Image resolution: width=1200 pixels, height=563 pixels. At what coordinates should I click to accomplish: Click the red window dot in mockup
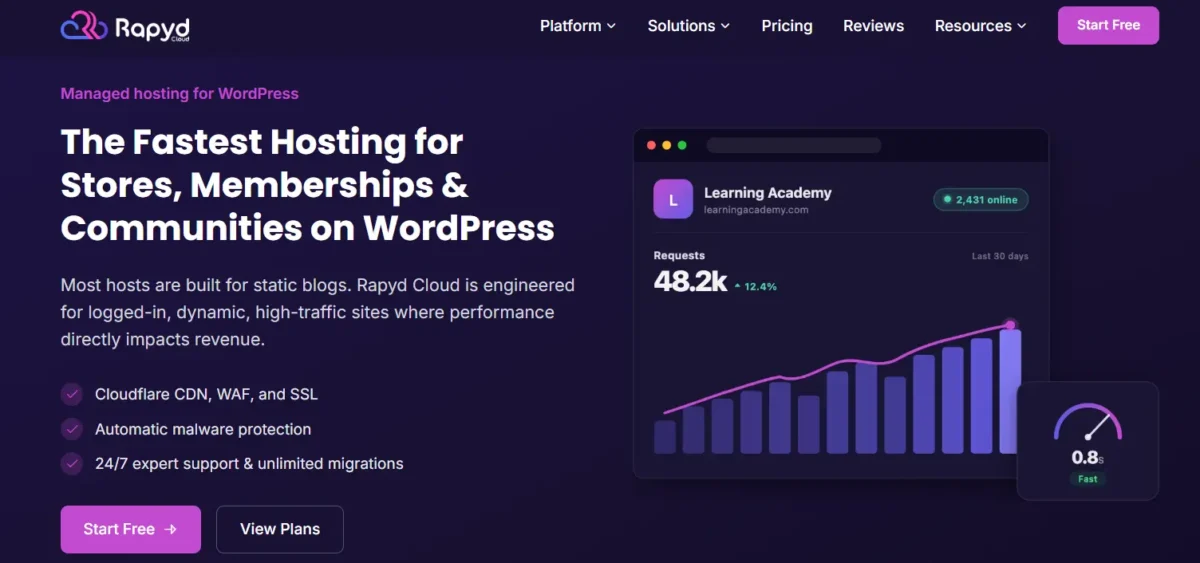tap(651, 145)
